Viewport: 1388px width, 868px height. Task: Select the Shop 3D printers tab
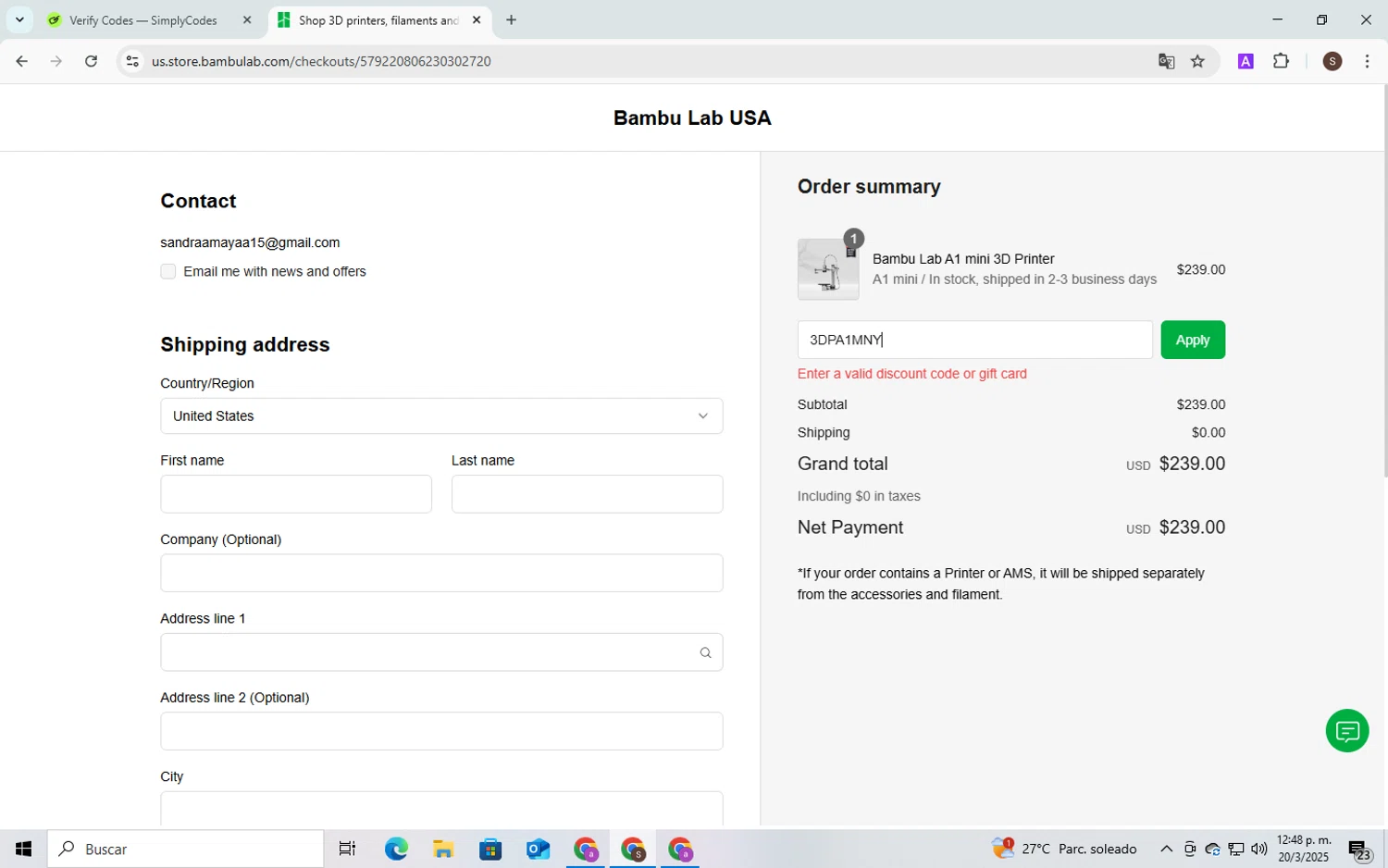point(378,20)
